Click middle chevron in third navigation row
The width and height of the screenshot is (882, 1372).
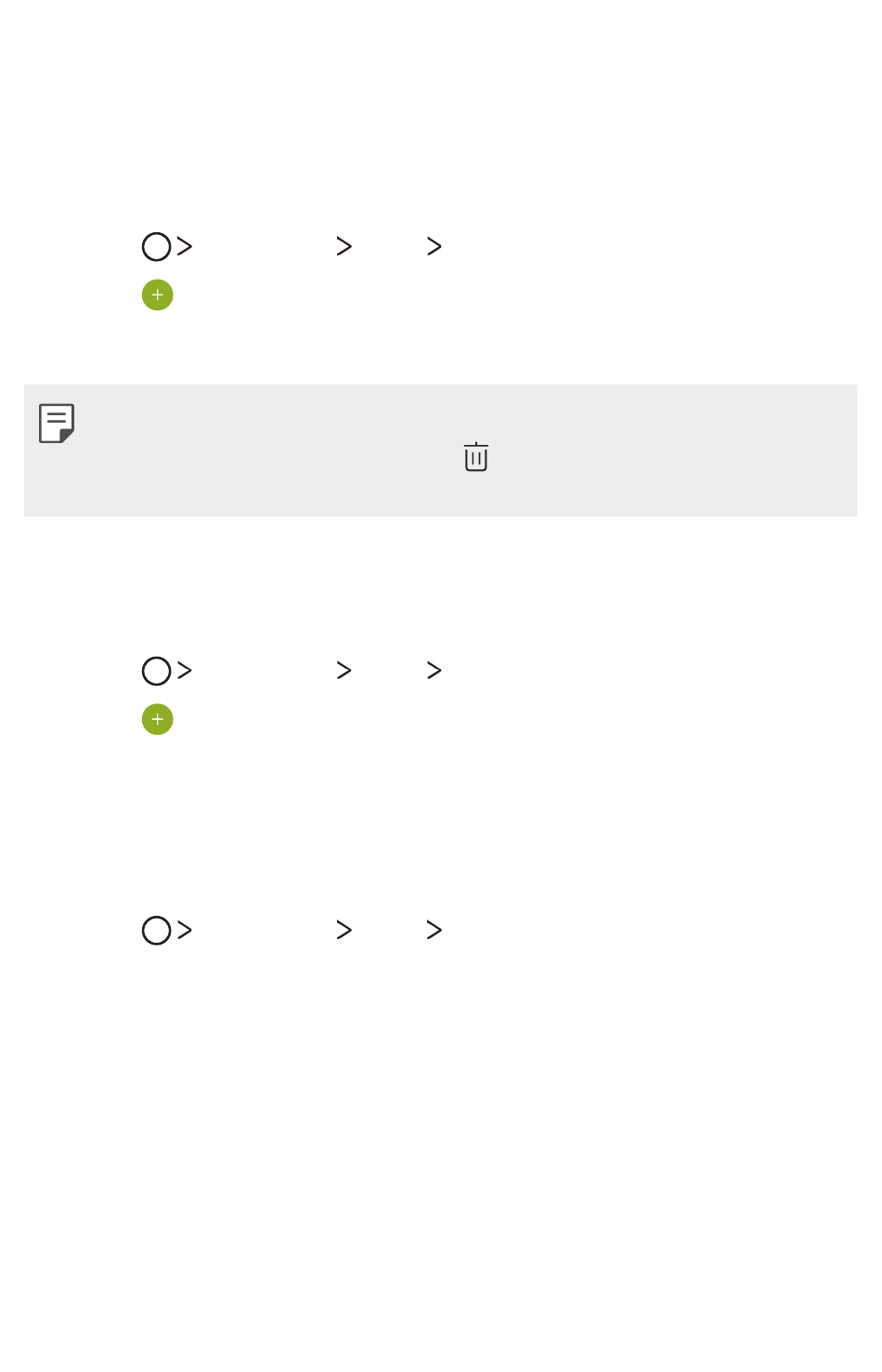pos(344,930)
